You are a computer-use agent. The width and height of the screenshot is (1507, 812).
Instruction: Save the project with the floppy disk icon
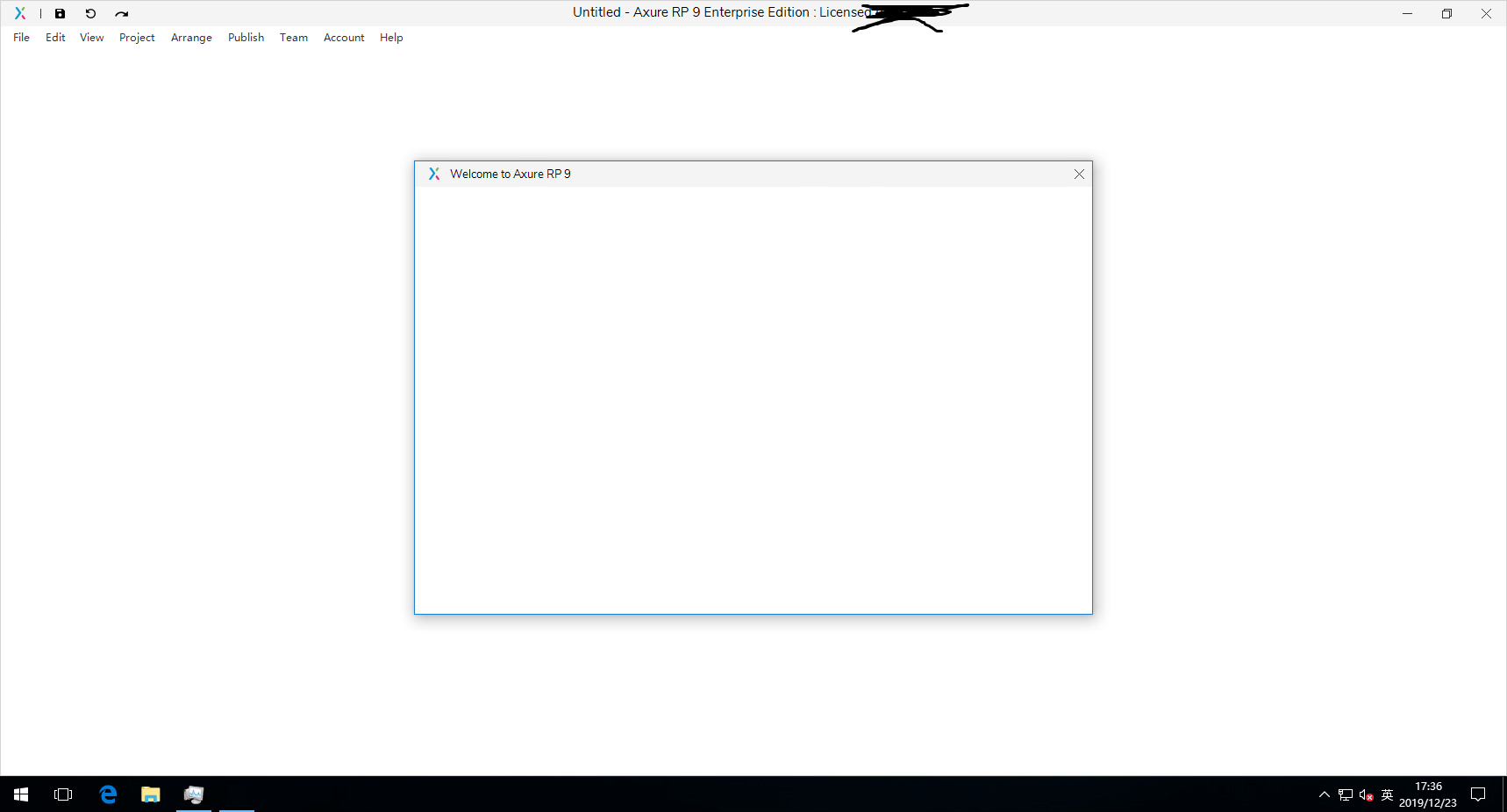pos(60,13)
